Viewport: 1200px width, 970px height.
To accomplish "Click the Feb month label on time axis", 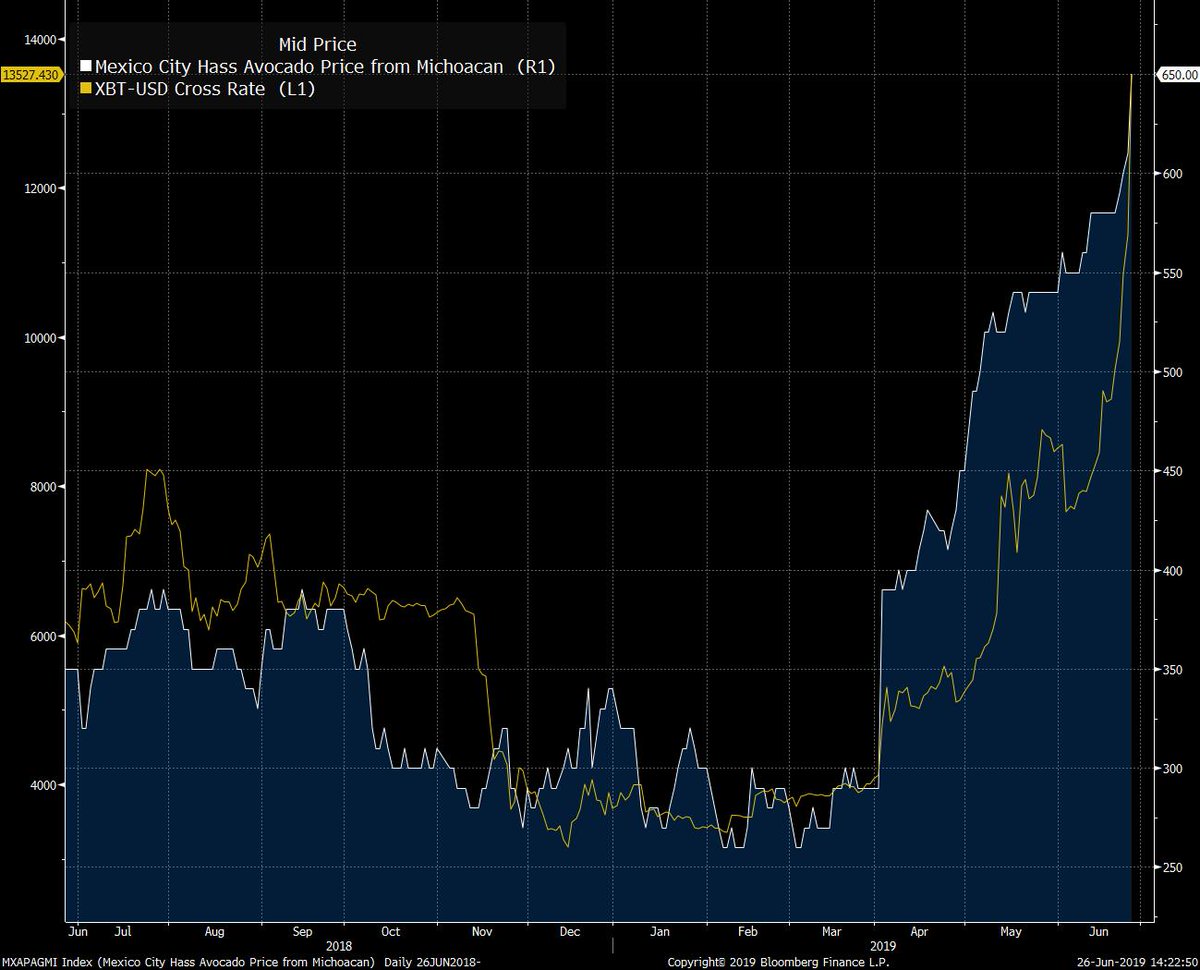I will tap(749, 931).
